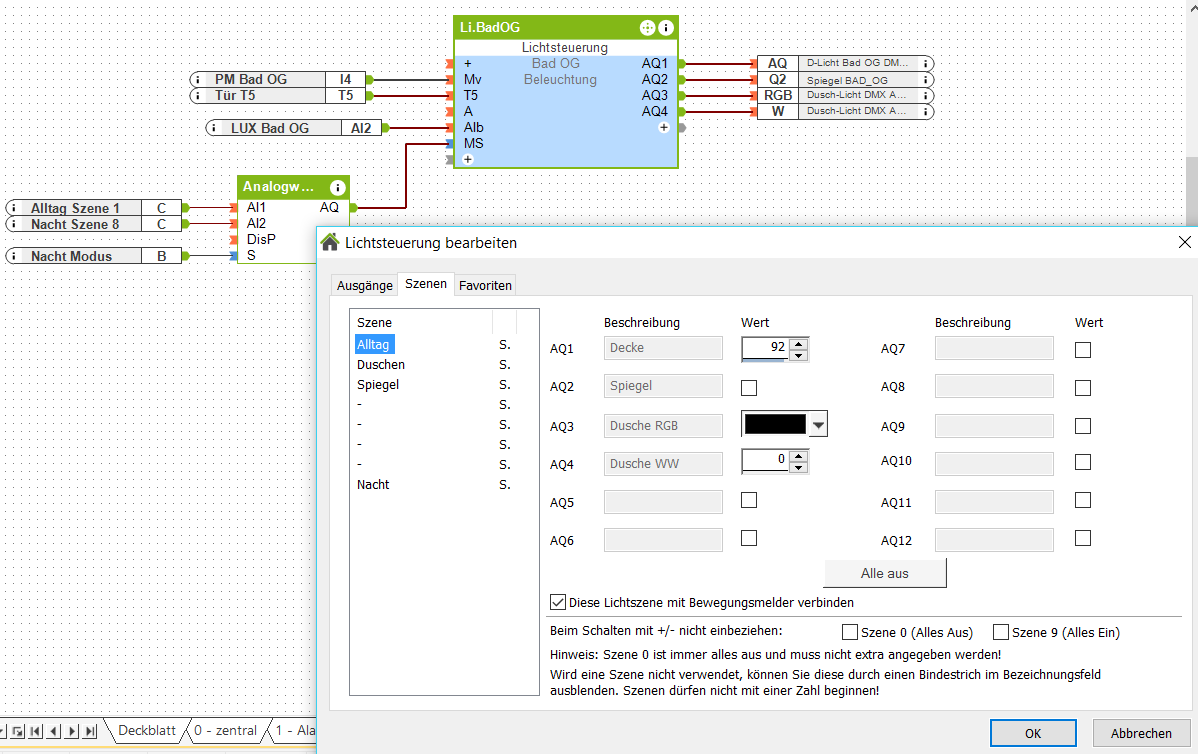Screen dimensions: 1198x754
Task: Decrease the AQ4 Dusche WW value
Action: coord(797,467)
